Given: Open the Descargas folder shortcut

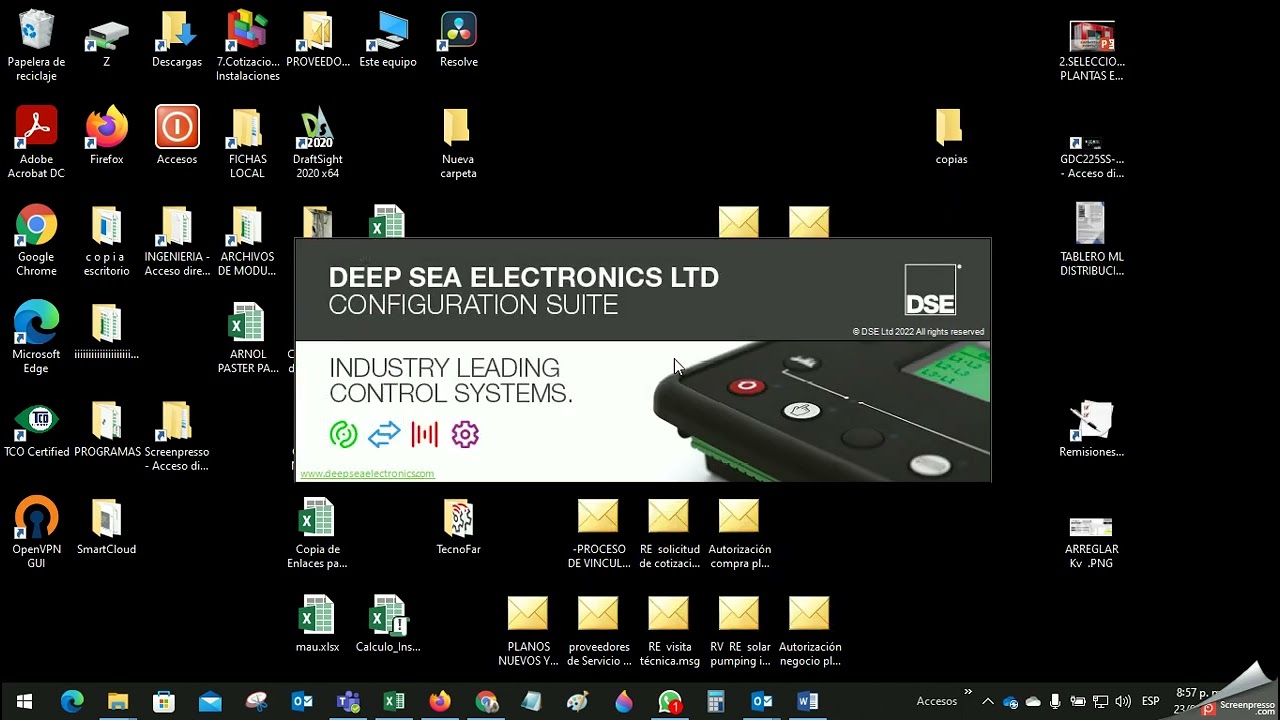Looking at the screenshot, I should [177, 40].
